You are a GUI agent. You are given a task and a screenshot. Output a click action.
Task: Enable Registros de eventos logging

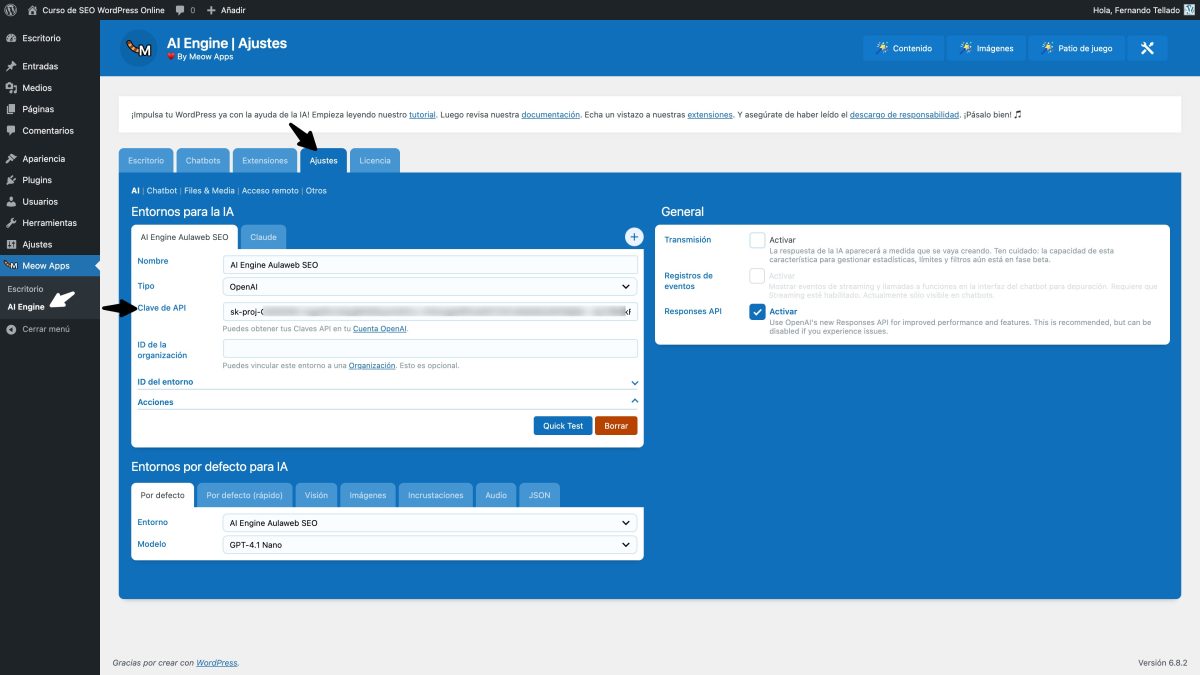(757, 277)
